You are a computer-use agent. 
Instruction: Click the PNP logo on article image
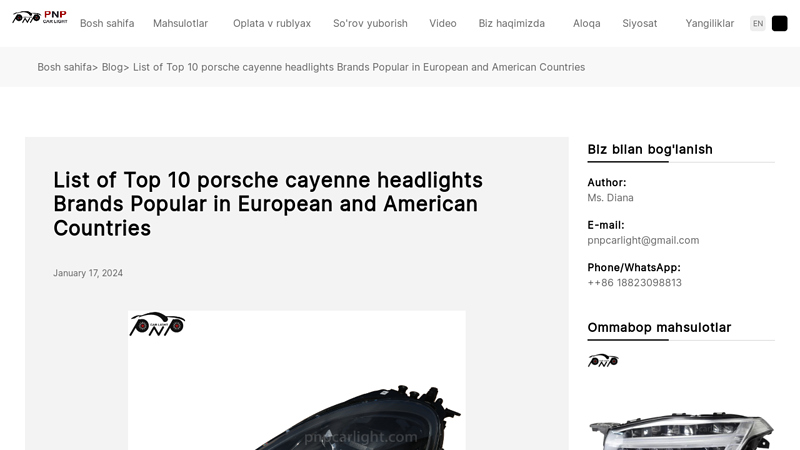pos(157,324)
